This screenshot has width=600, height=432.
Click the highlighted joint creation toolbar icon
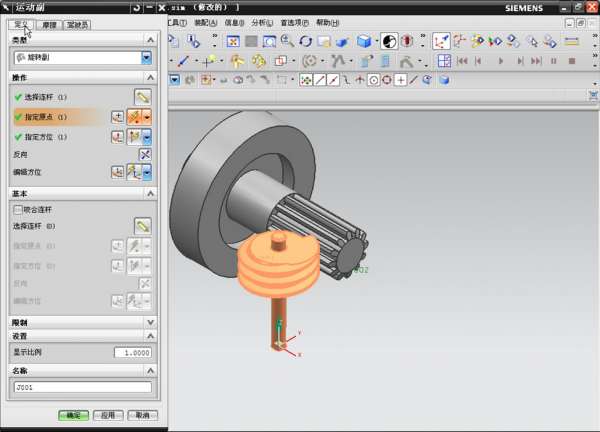click(x=441, y=41)
